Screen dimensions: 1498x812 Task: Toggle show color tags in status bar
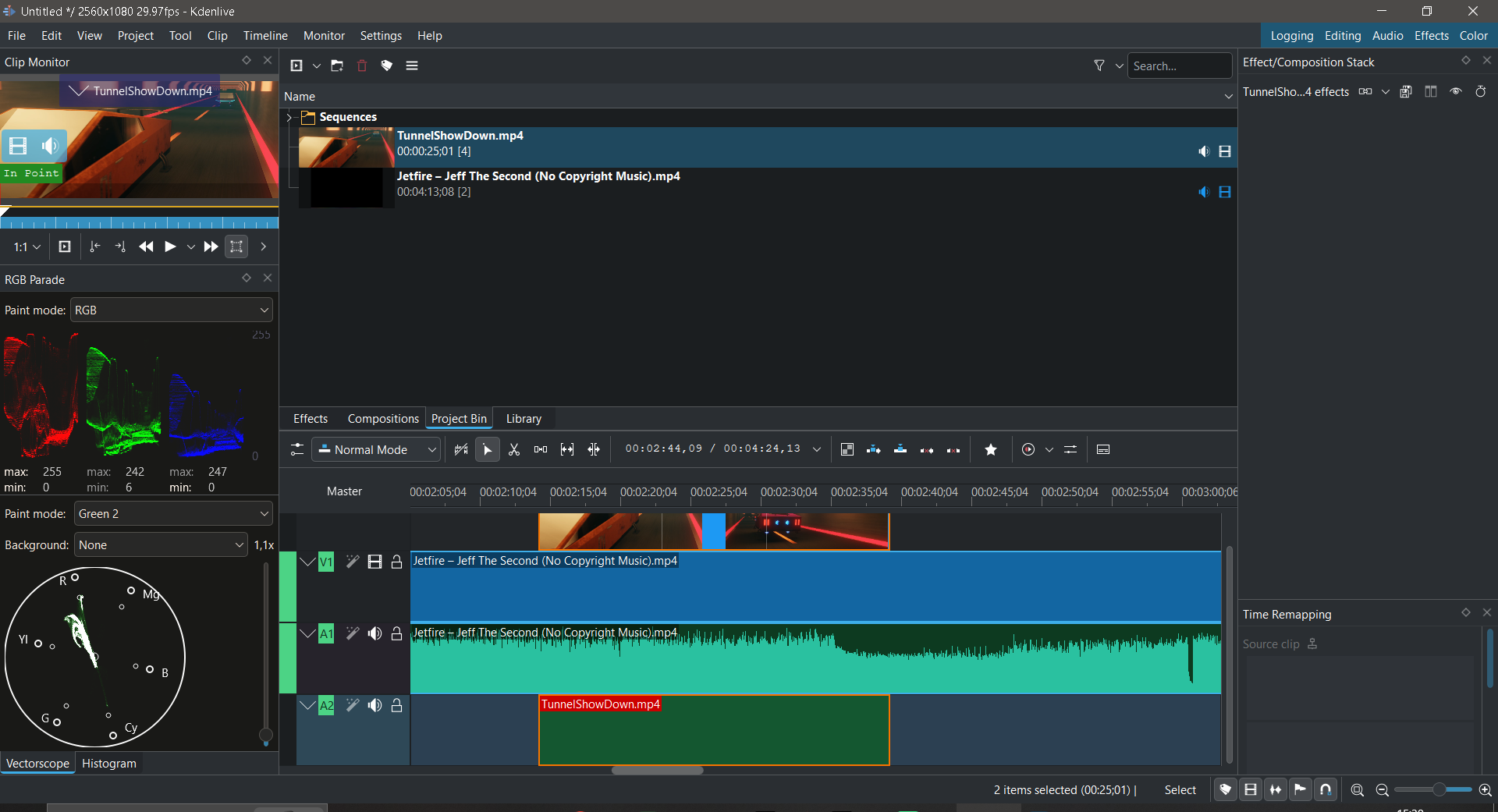pyautogui.click(x=1226, y=790)
